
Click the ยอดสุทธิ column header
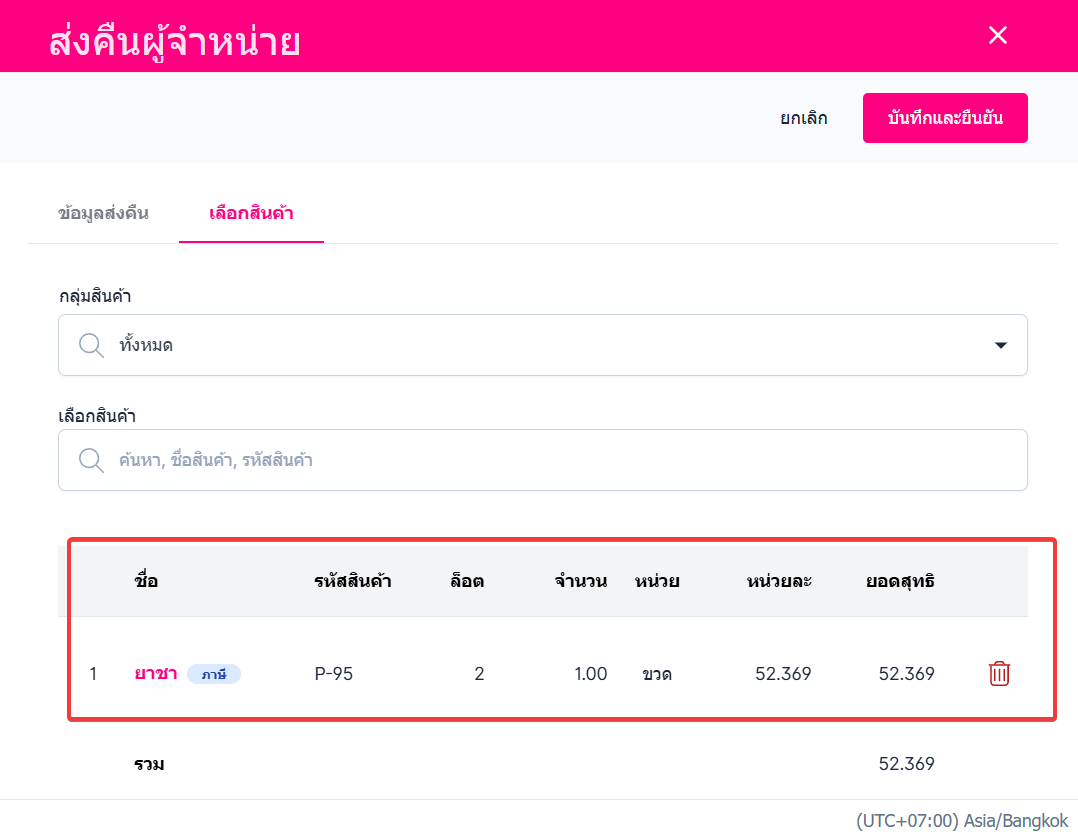pos(900,581)
